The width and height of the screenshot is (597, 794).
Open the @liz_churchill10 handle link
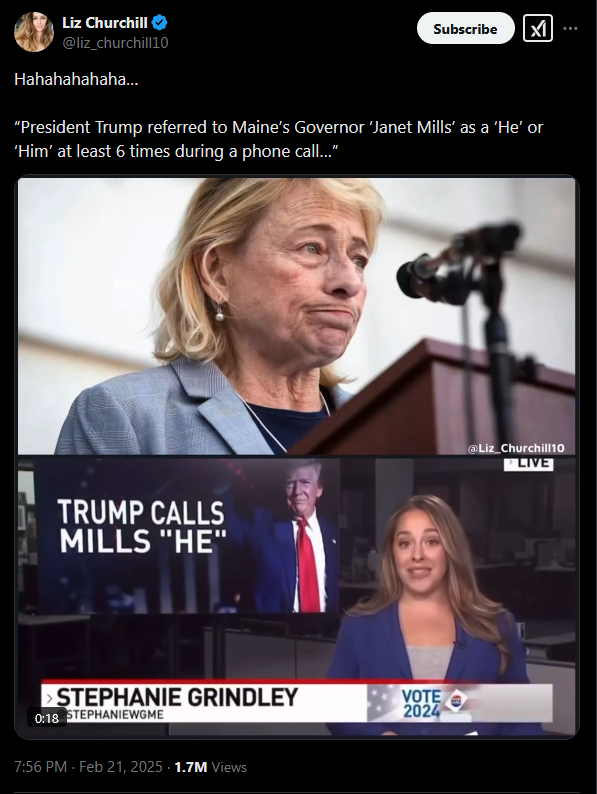[x=115, y=43]
